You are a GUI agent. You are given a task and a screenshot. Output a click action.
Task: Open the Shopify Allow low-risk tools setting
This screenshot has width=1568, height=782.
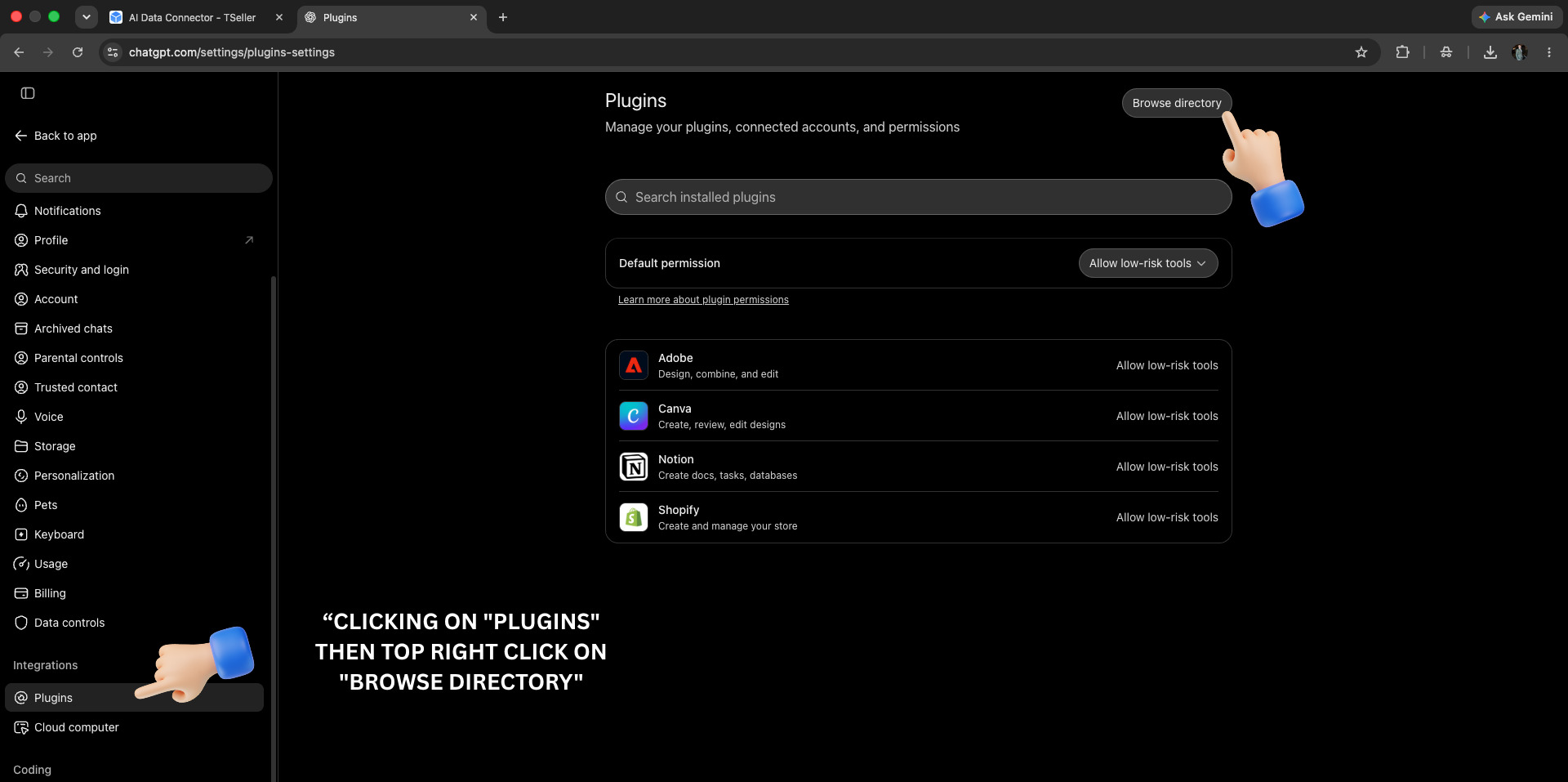pos(1167,517)
